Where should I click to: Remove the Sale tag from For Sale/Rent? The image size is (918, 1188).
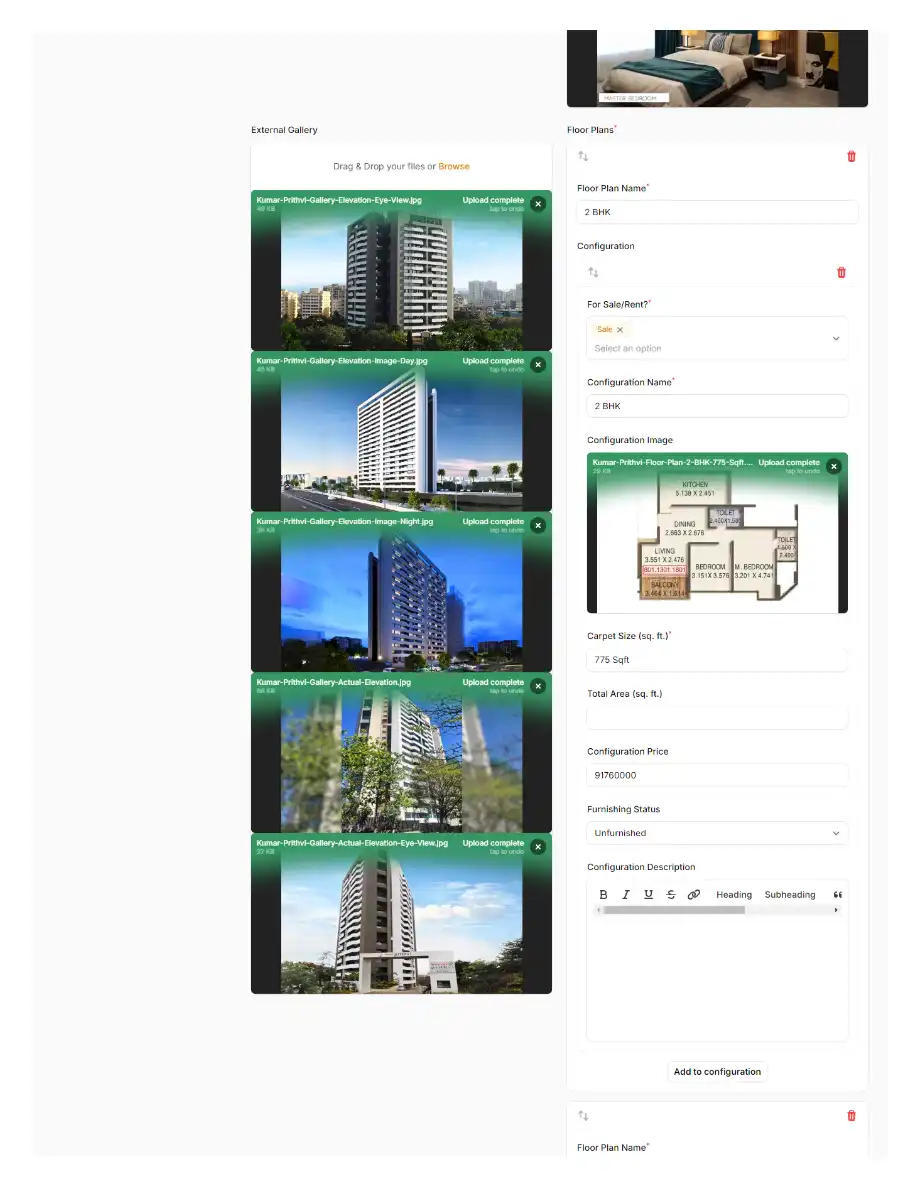point(620,329)
